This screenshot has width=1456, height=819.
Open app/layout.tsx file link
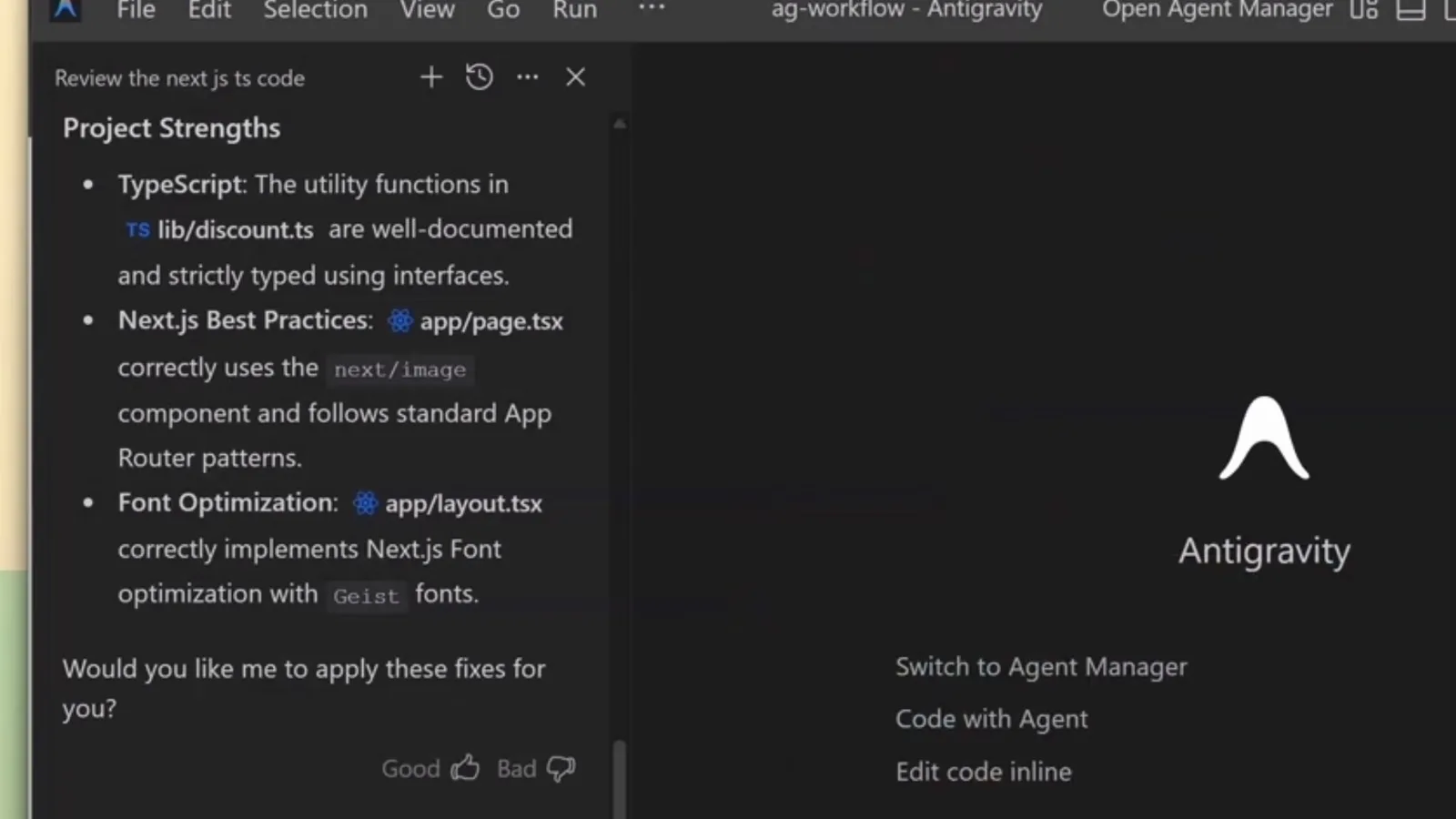tap(463, 503)
